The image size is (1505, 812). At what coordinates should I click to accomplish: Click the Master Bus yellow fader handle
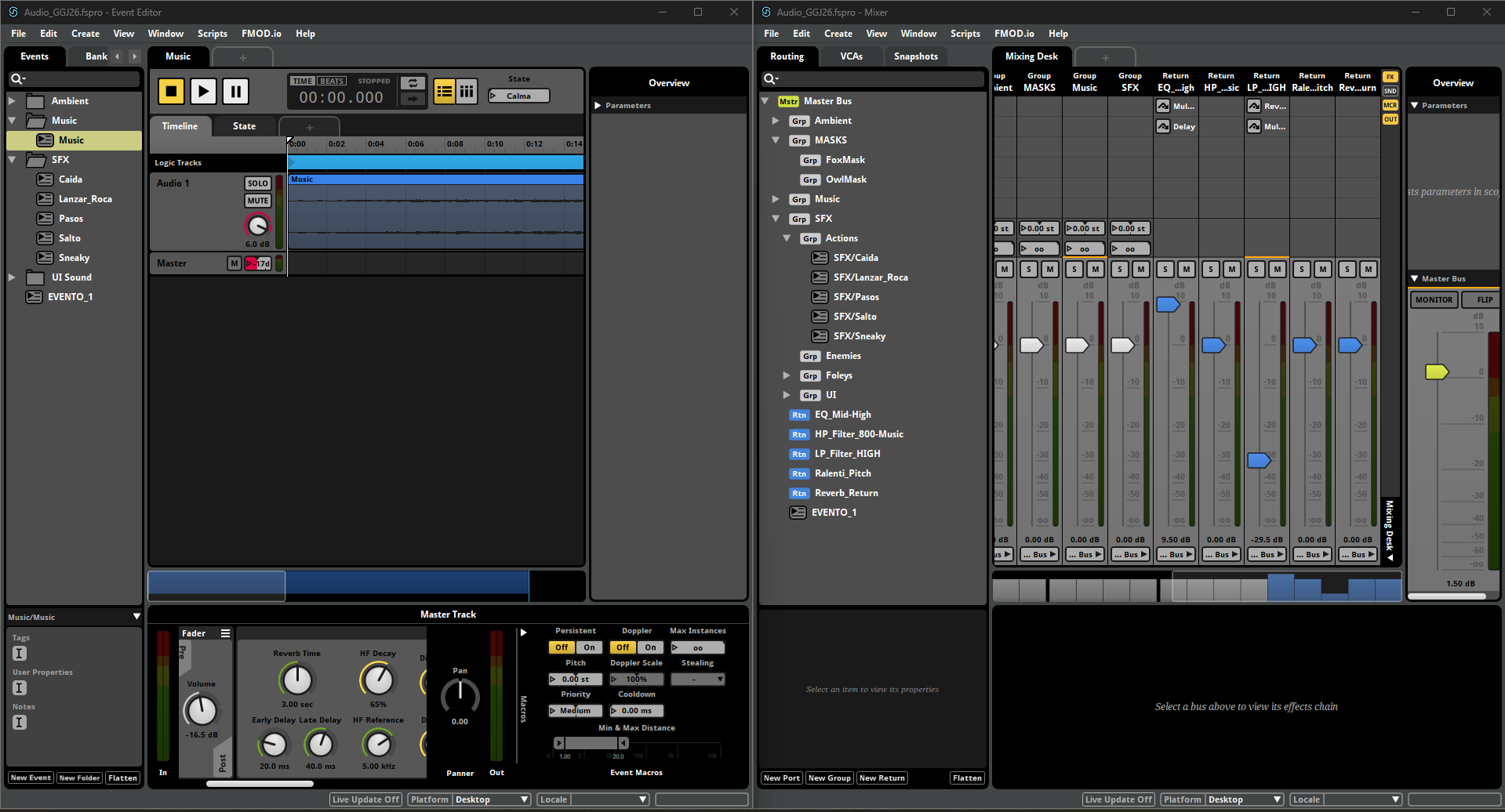1436,372
